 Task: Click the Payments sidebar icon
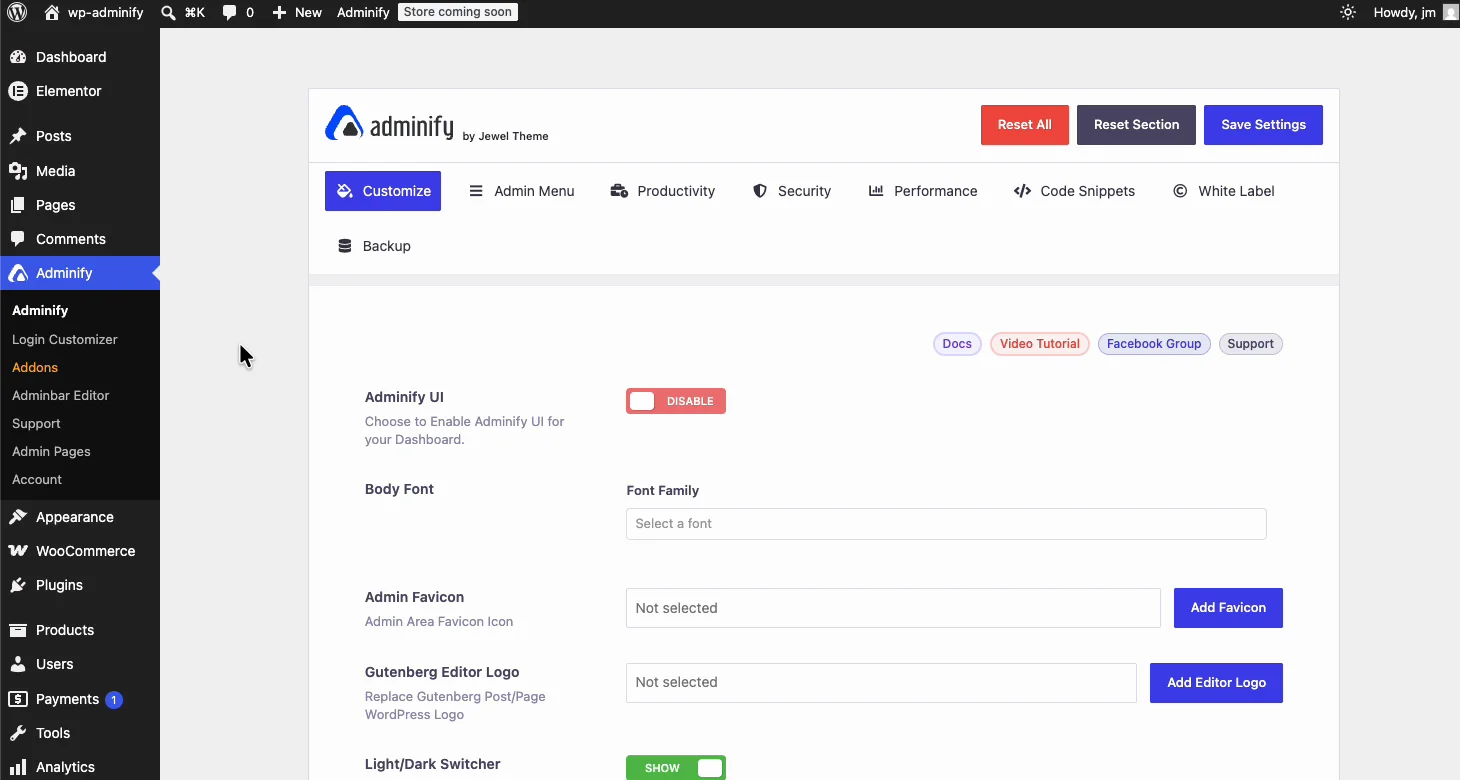pyautogui.click(x=18, y=699)
